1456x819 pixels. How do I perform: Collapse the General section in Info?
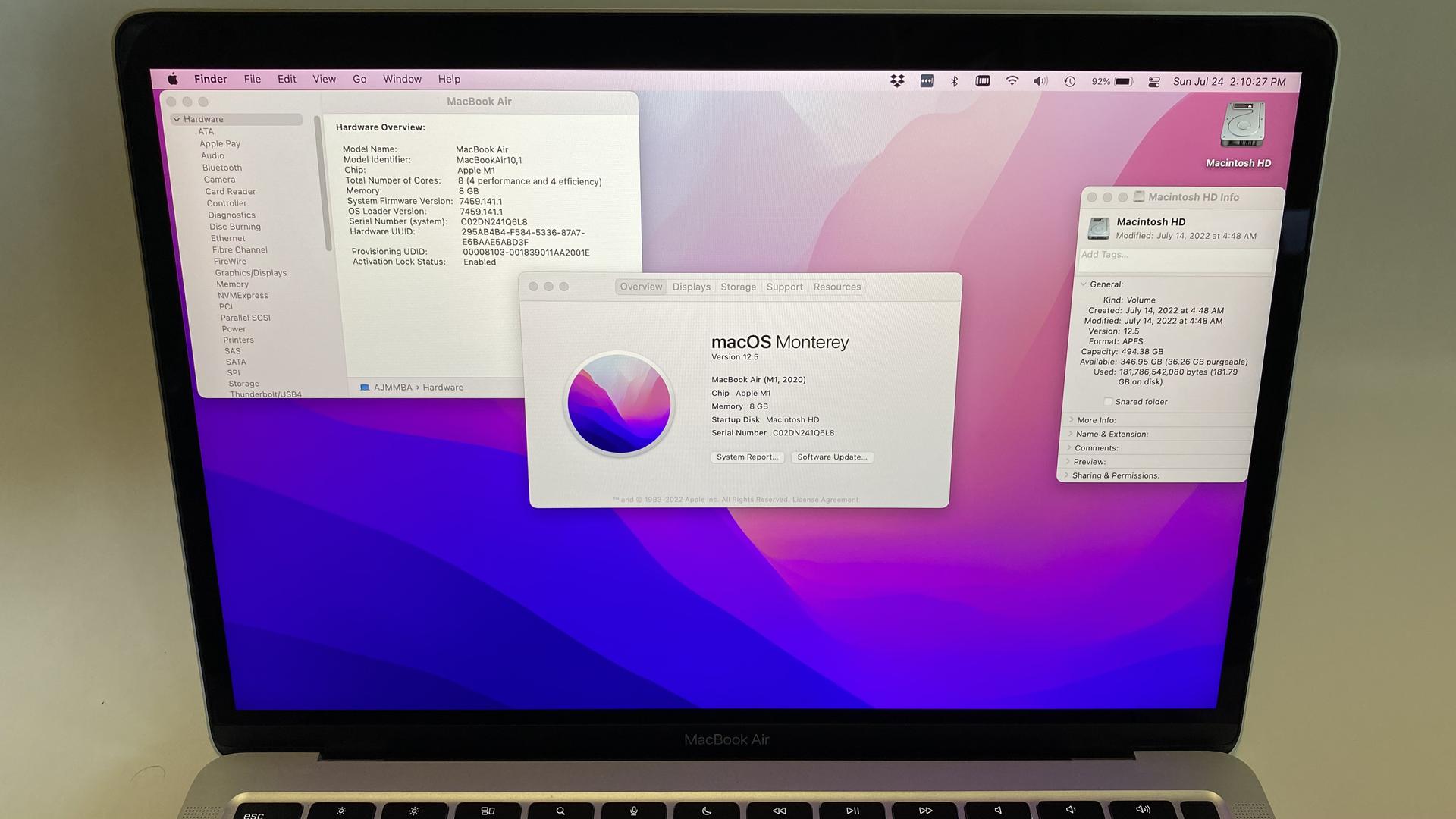(1084, 284)
